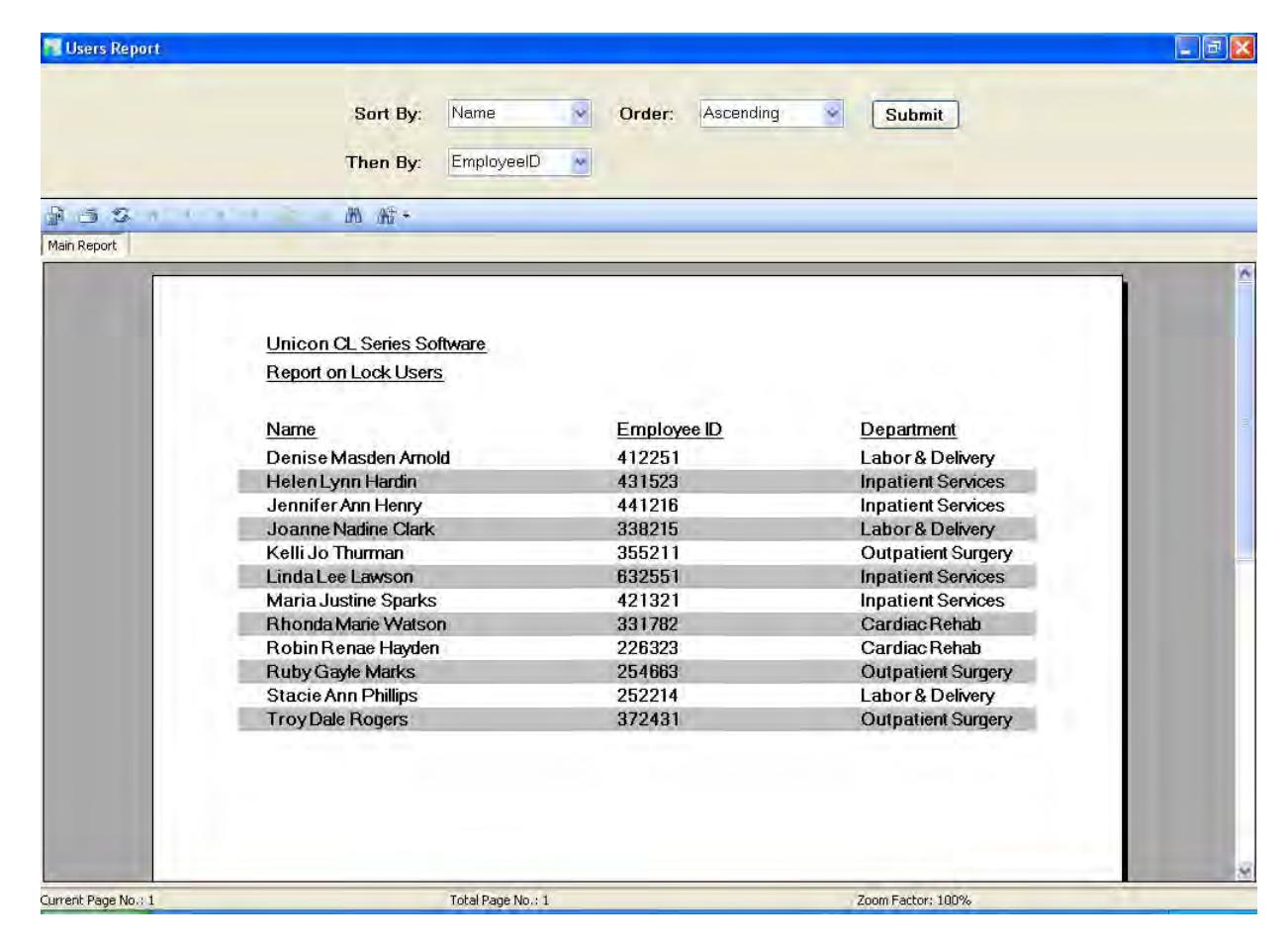Click employee ID 372431
The width and height of the screenshot is (1288, 947).
tap(648, 718)
